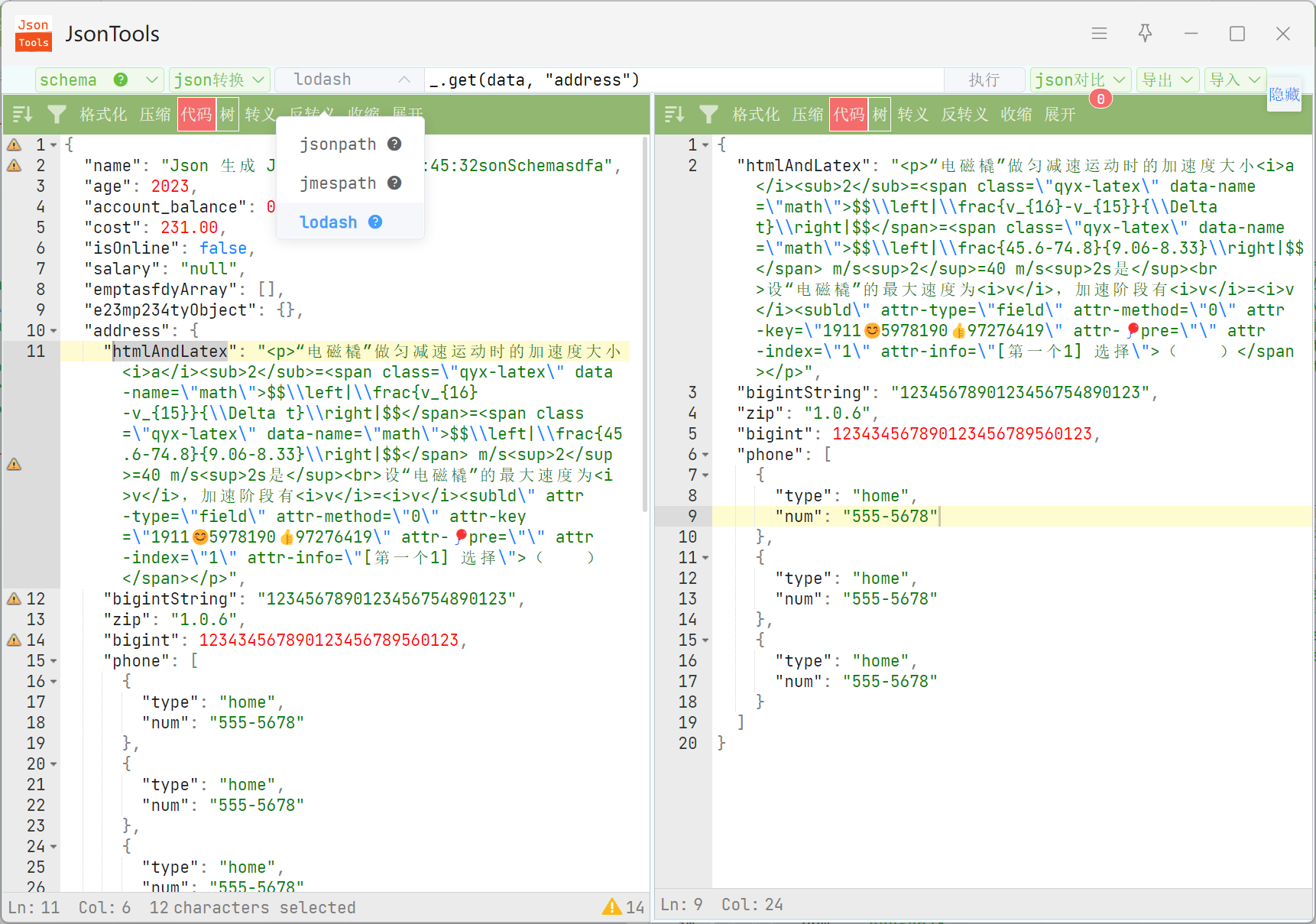Click 展开 expand-all in right editor toolbar

(x=1060, y=115)
